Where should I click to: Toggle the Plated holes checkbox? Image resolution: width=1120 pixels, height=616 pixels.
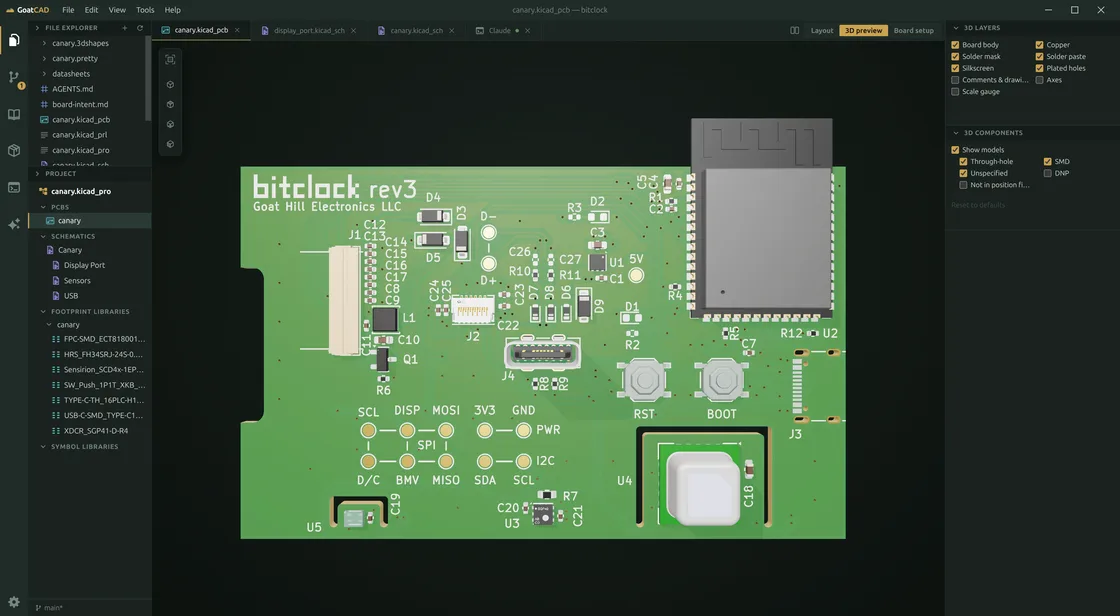pyautogui.click(x=1039, y=69)
